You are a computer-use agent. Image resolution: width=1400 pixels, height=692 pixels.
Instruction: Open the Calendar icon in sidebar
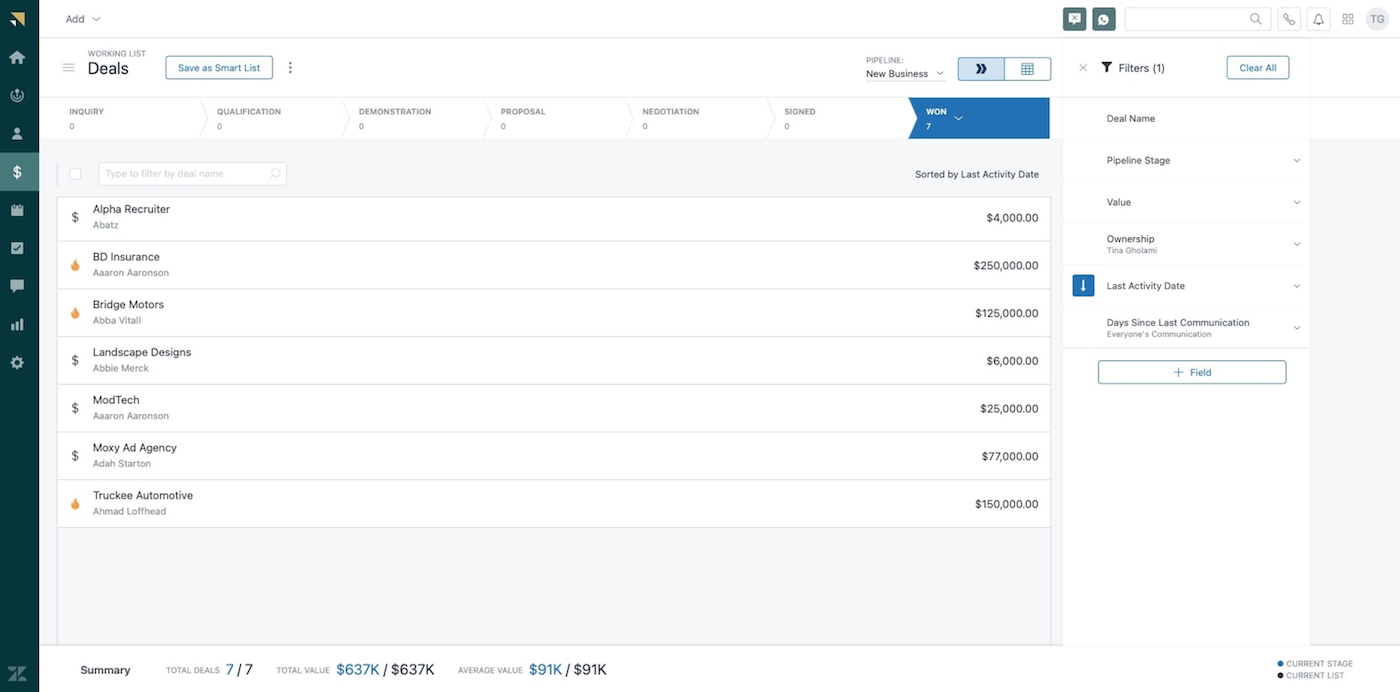coord(17,210)
